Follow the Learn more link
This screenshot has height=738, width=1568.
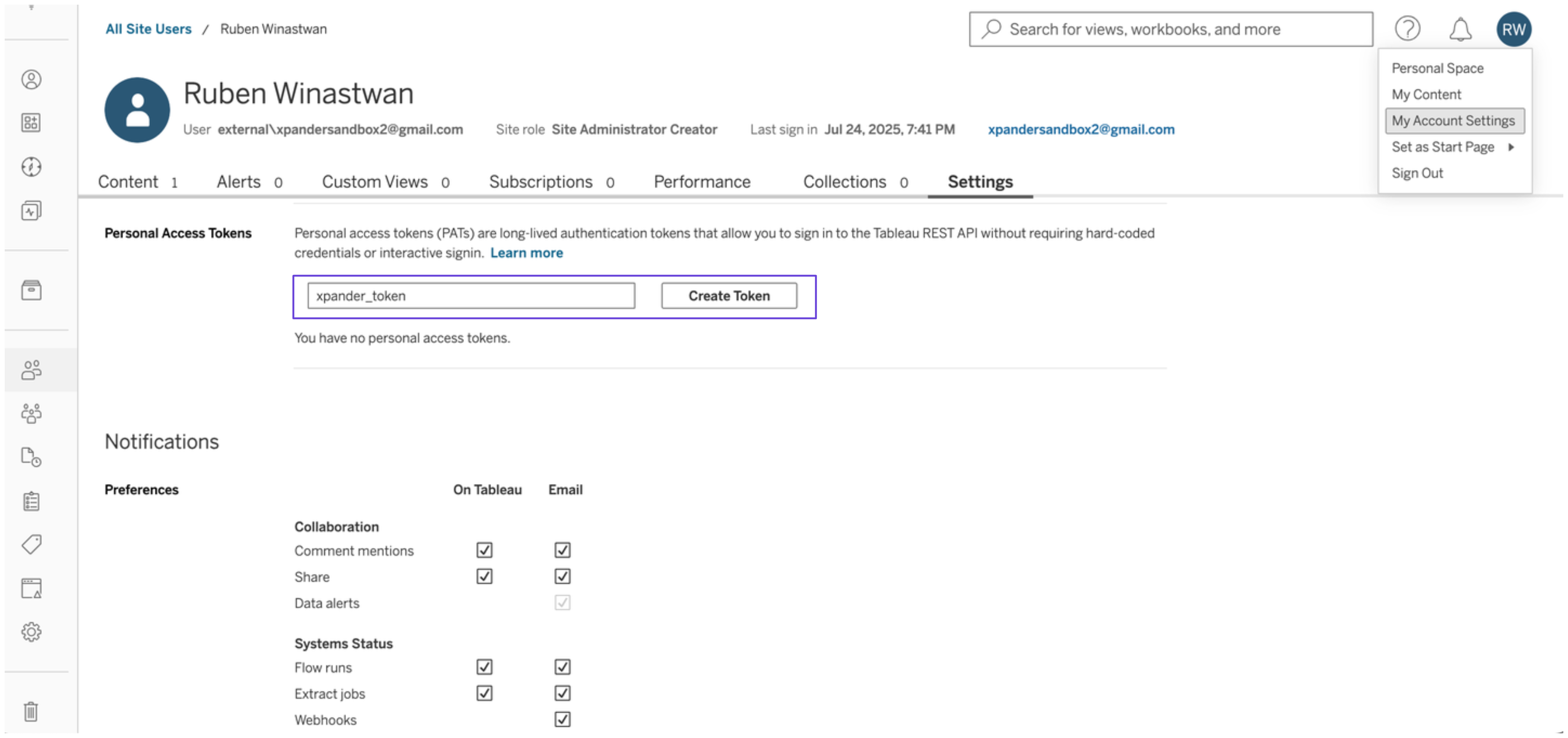coord(527,253)
